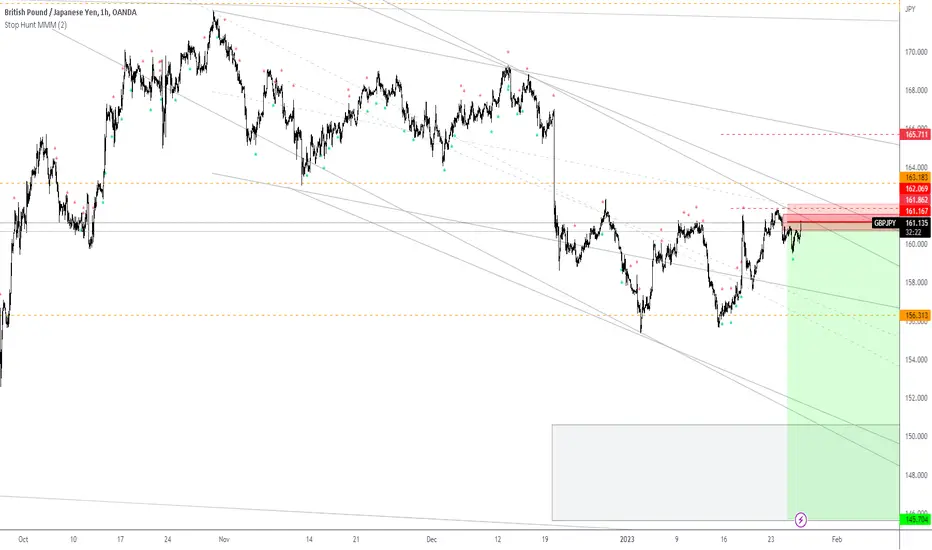Click the 154.000 price axis label
Screen dimensions: 932x550
[x=917, y=360]
